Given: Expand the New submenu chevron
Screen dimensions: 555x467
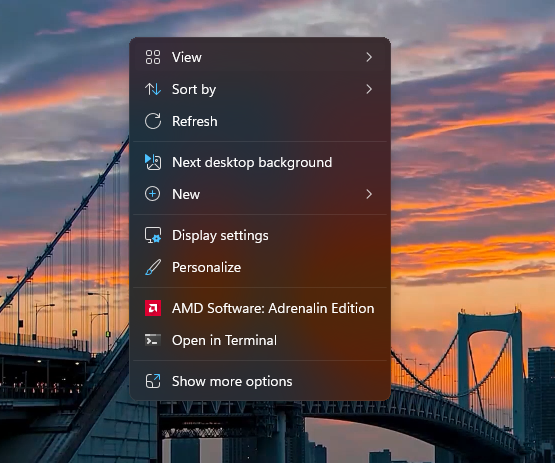Looking at the screenshot, I should click(x=369, y=194).
